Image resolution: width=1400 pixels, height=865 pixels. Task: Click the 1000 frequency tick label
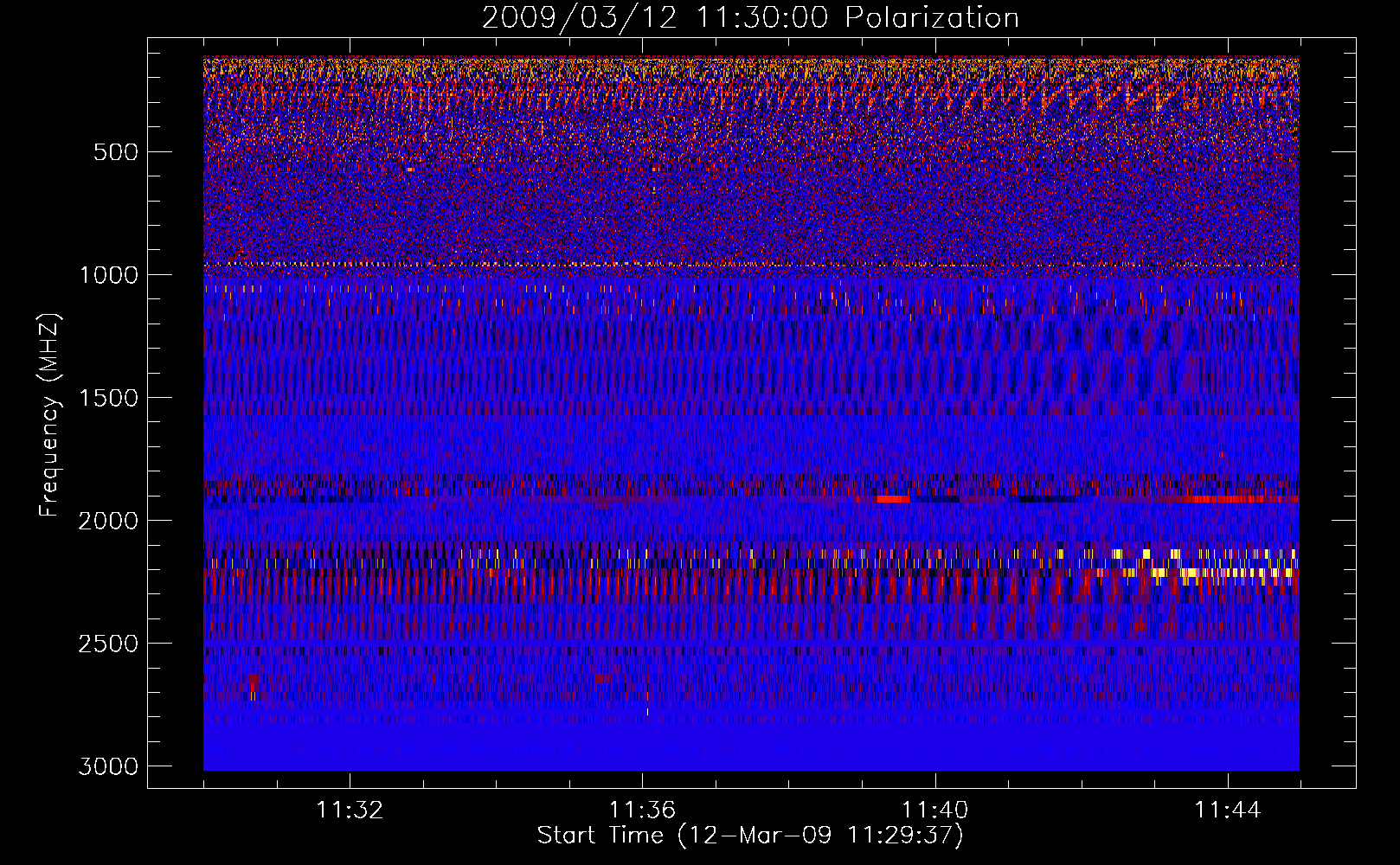(108, 275)
